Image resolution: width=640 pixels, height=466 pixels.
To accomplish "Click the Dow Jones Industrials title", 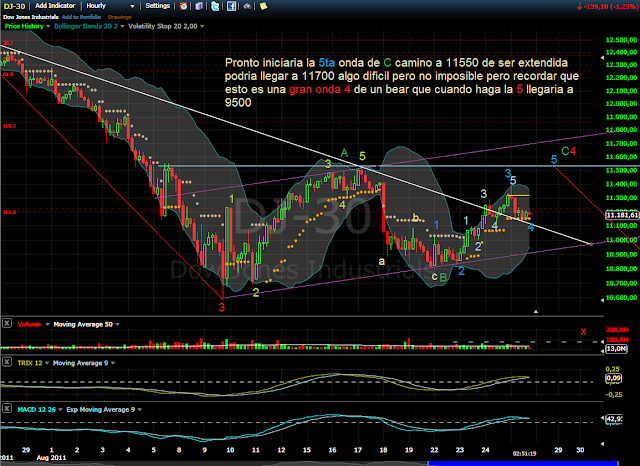I will [x=31, y=17].
